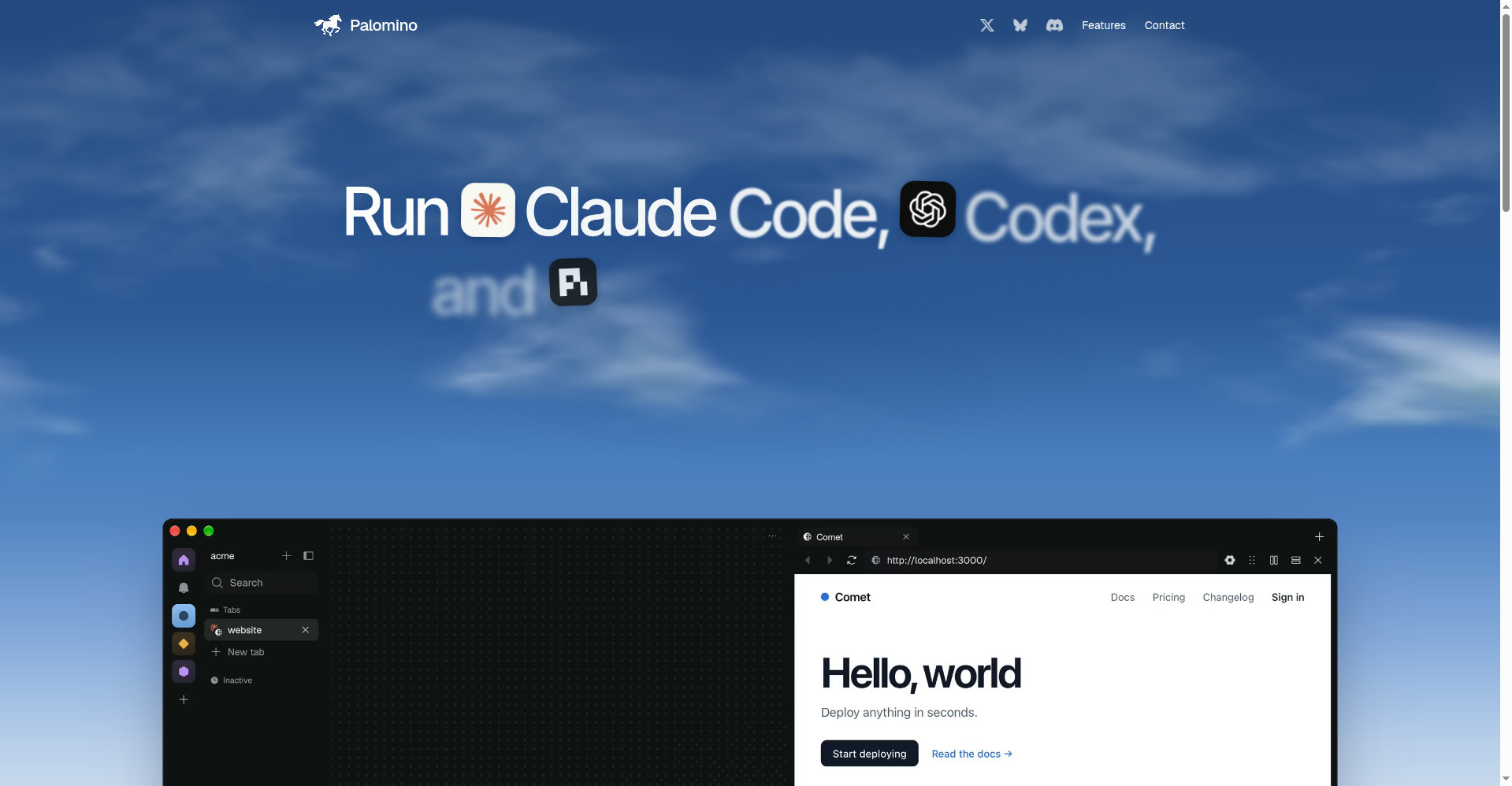Screen dimensions: 1512x786
Task: Select the blue circle workspace icon
Action: click(x=184, y=616)
